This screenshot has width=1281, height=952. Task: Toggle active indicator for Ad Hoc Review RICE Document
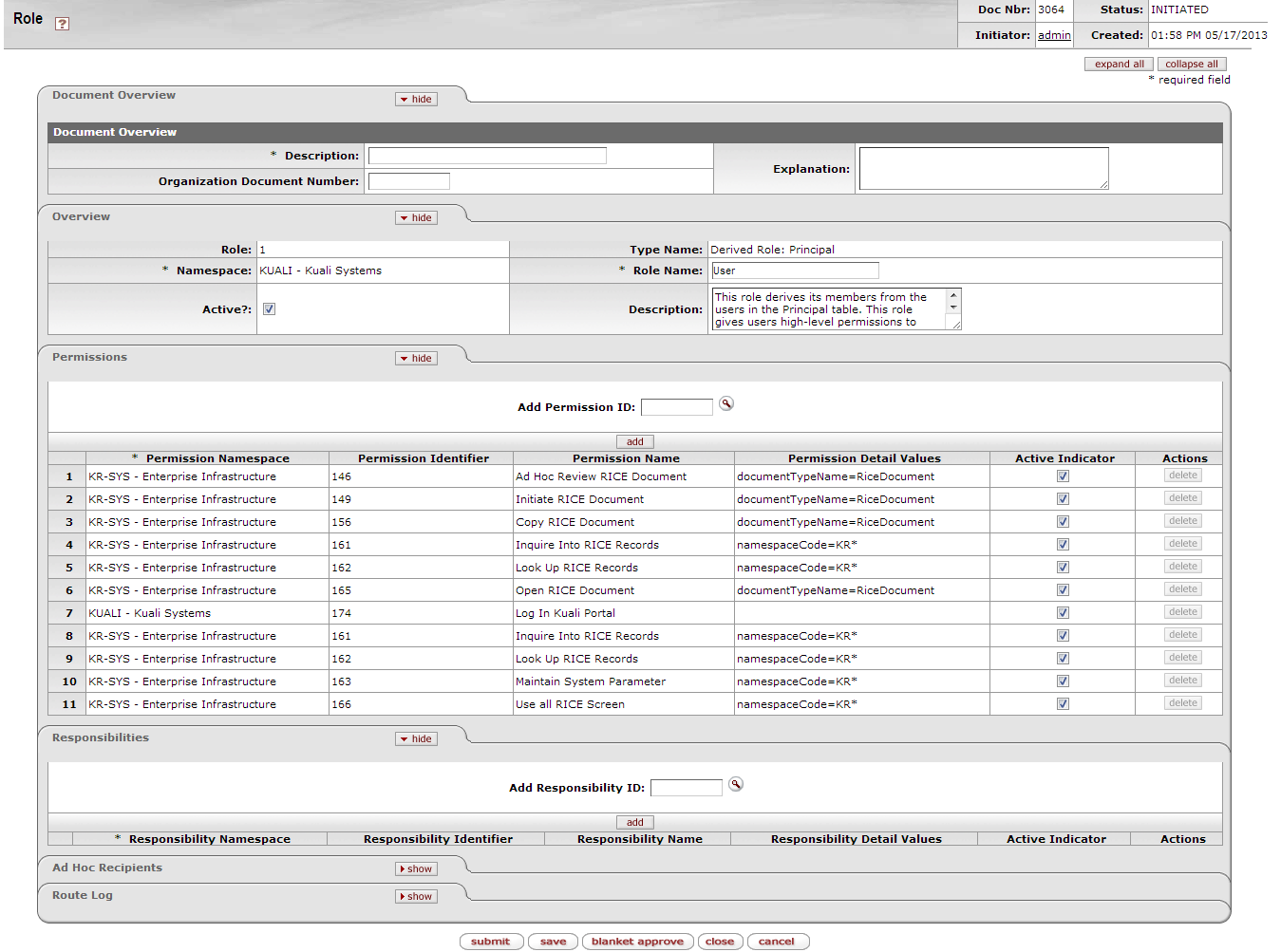click(x=1063, y=476)
